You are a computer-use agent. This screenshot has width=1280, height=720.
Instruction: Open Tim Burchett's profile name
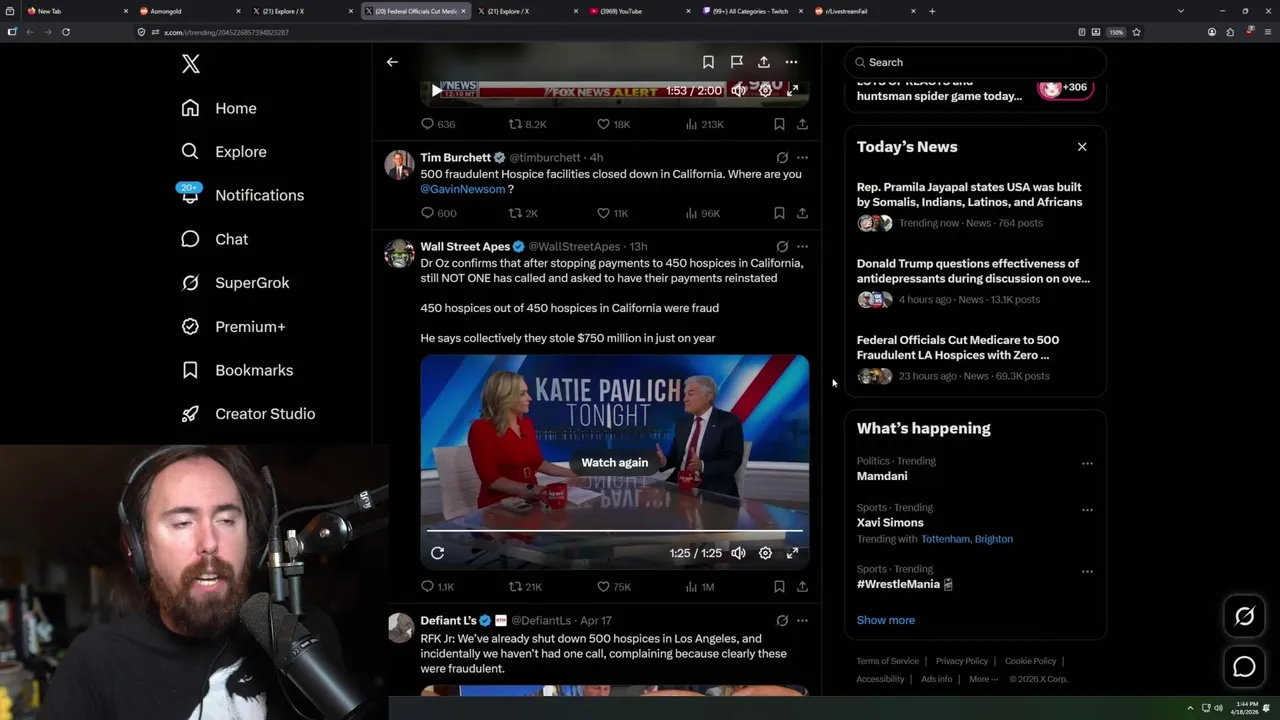(x=455, y=157)
